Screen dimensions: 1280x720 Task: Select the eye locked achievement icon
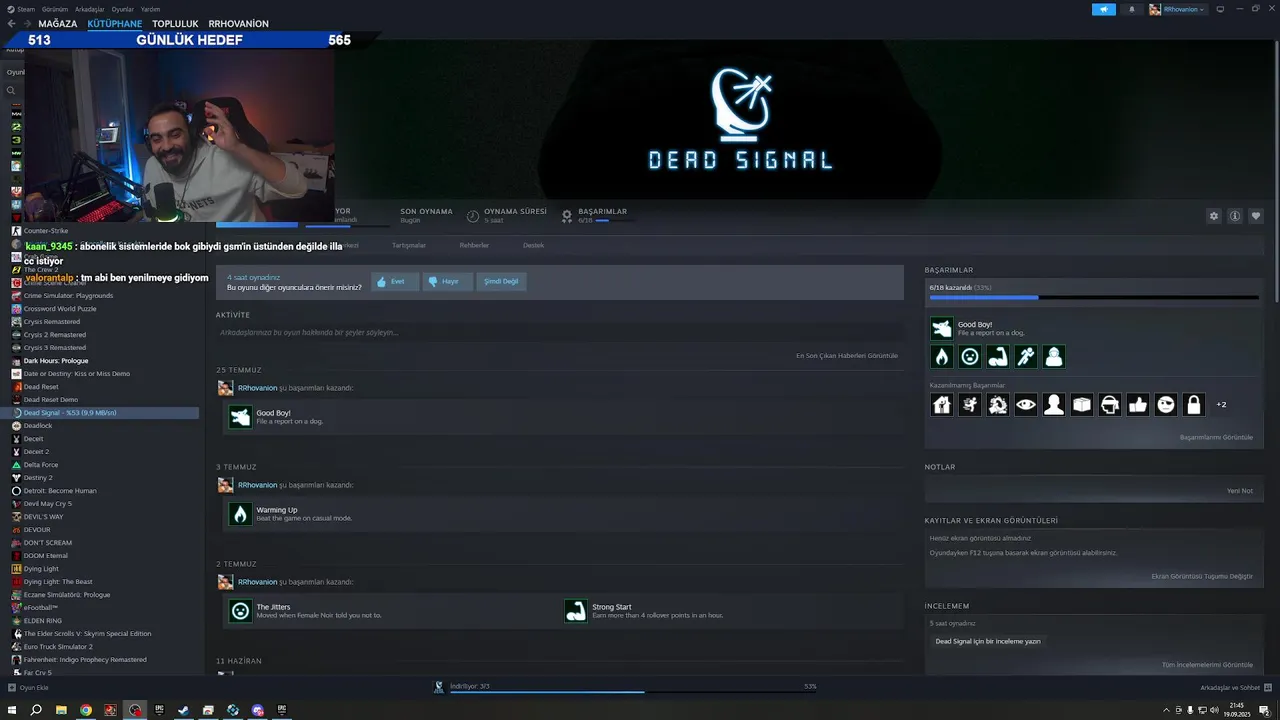click(x=1025, y=404)
